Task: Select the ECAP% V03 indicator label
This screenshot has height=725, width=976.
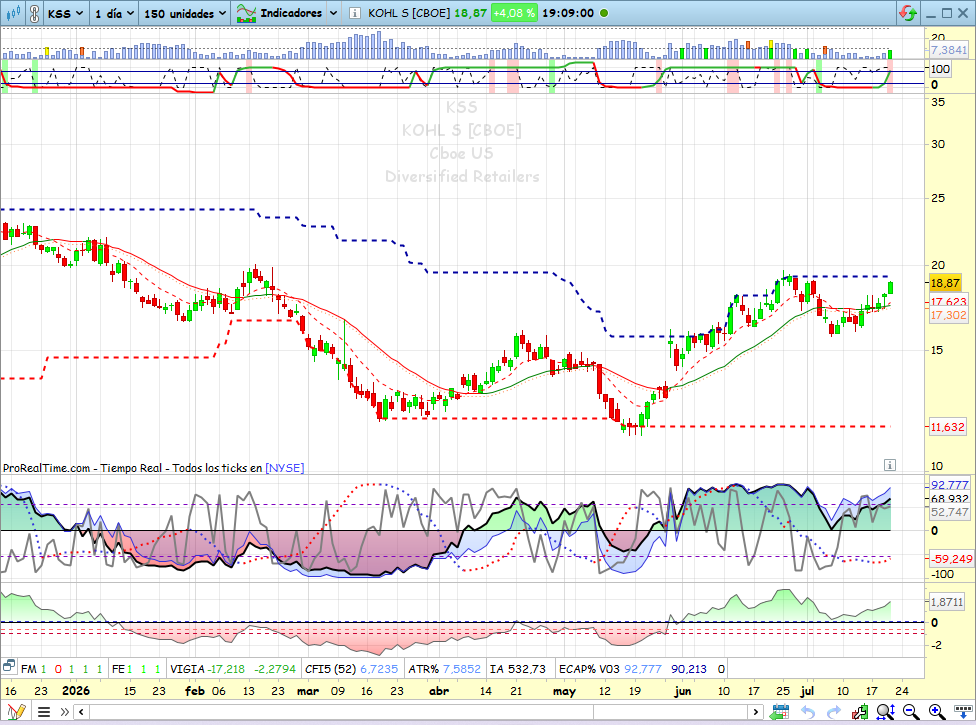Action: (x=589, y=669)
